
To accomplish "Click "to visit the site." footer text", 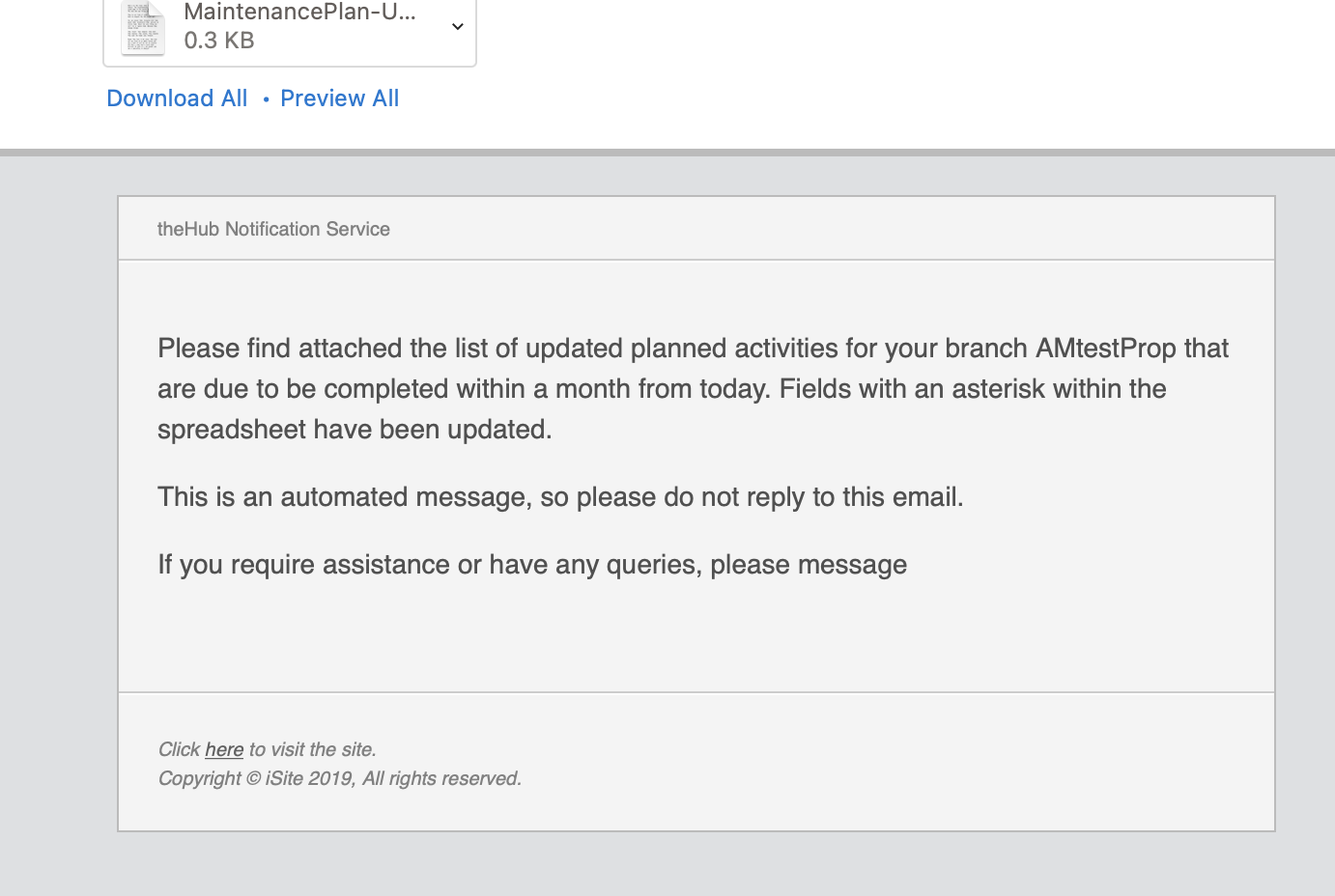I will [312, 749].
